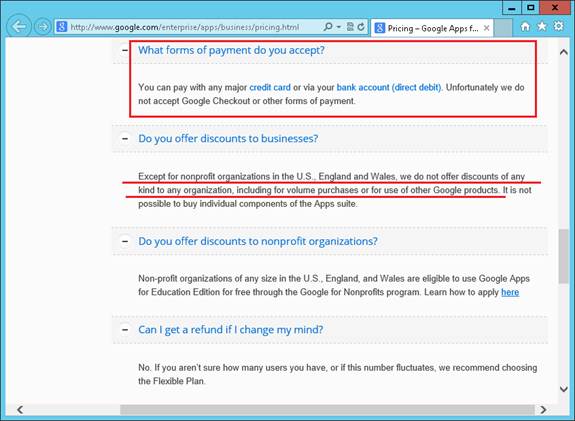Click the vertical scrollbar down arrow

[564, 389]
